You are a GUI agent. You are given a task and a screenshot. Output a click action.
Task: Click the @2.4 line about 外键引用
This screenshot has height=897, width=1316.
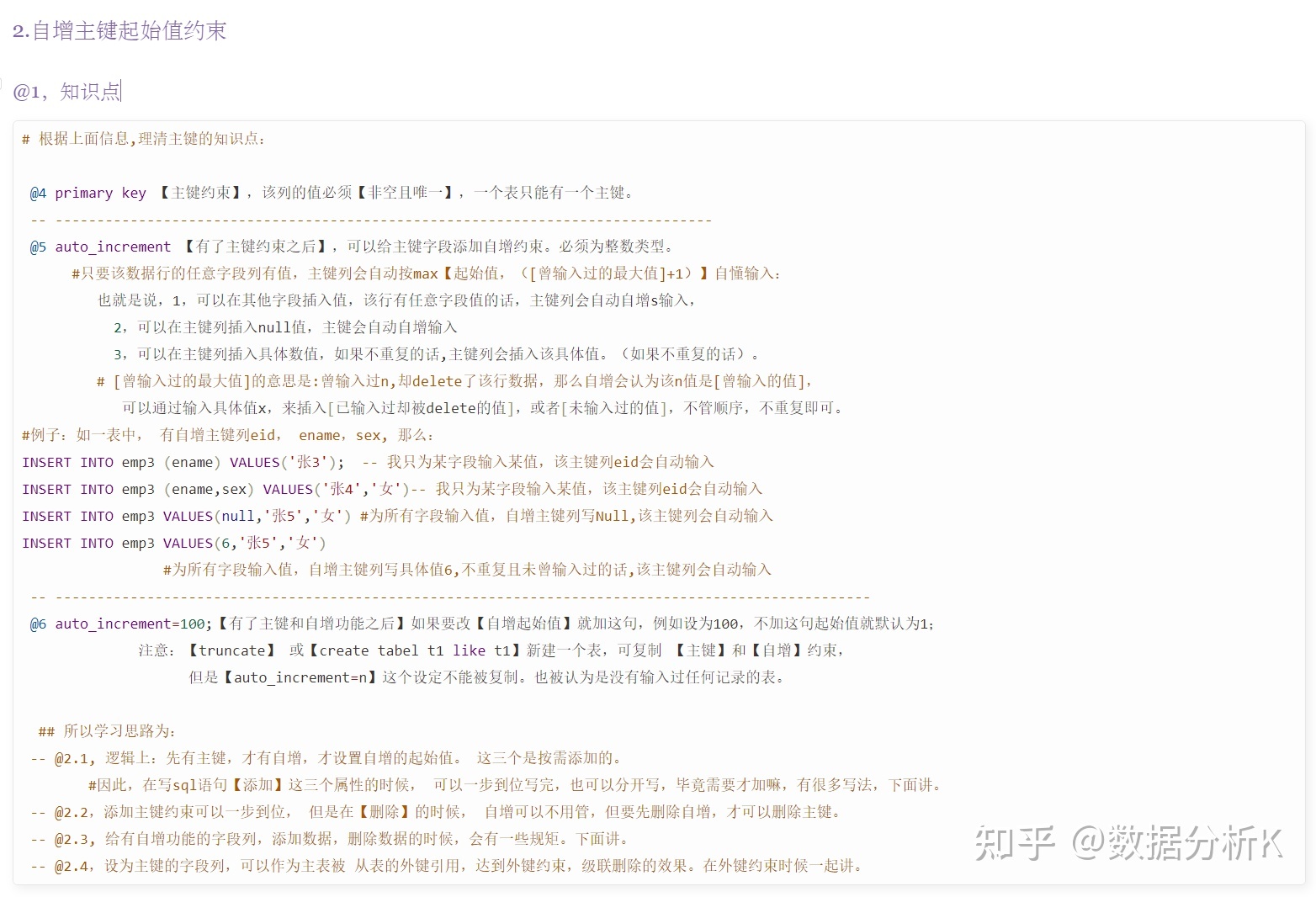(x=446, y=866)
